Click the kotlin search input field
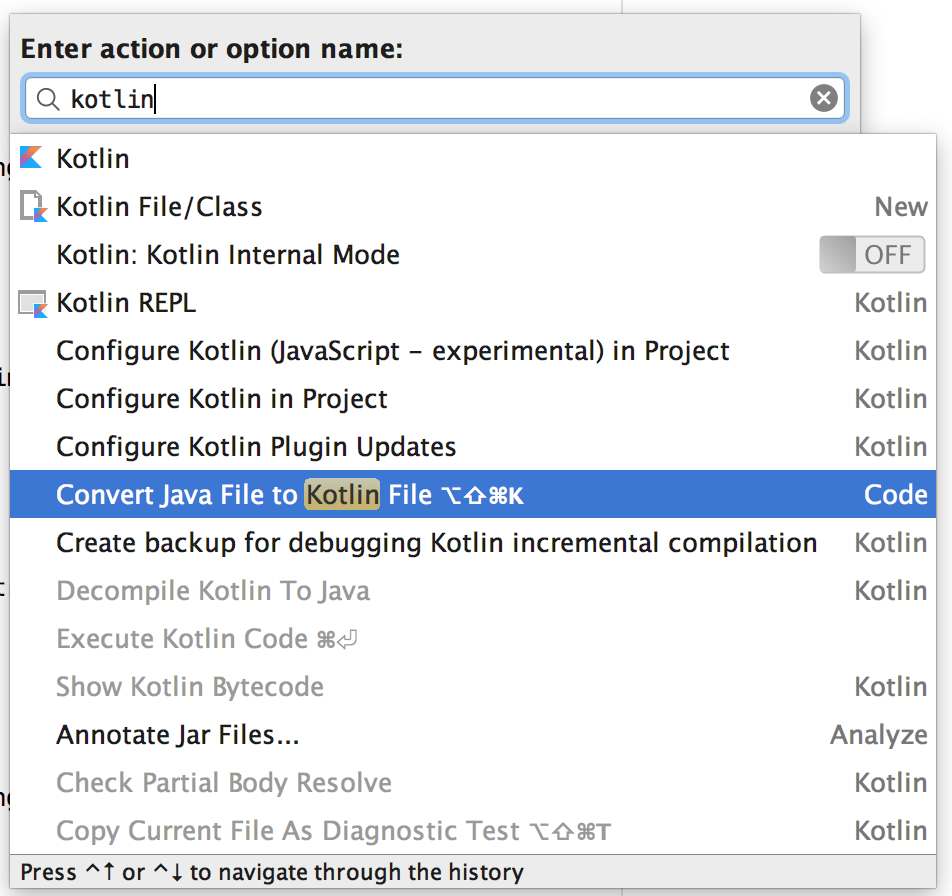952x896 pixels. tap(430, 99)
